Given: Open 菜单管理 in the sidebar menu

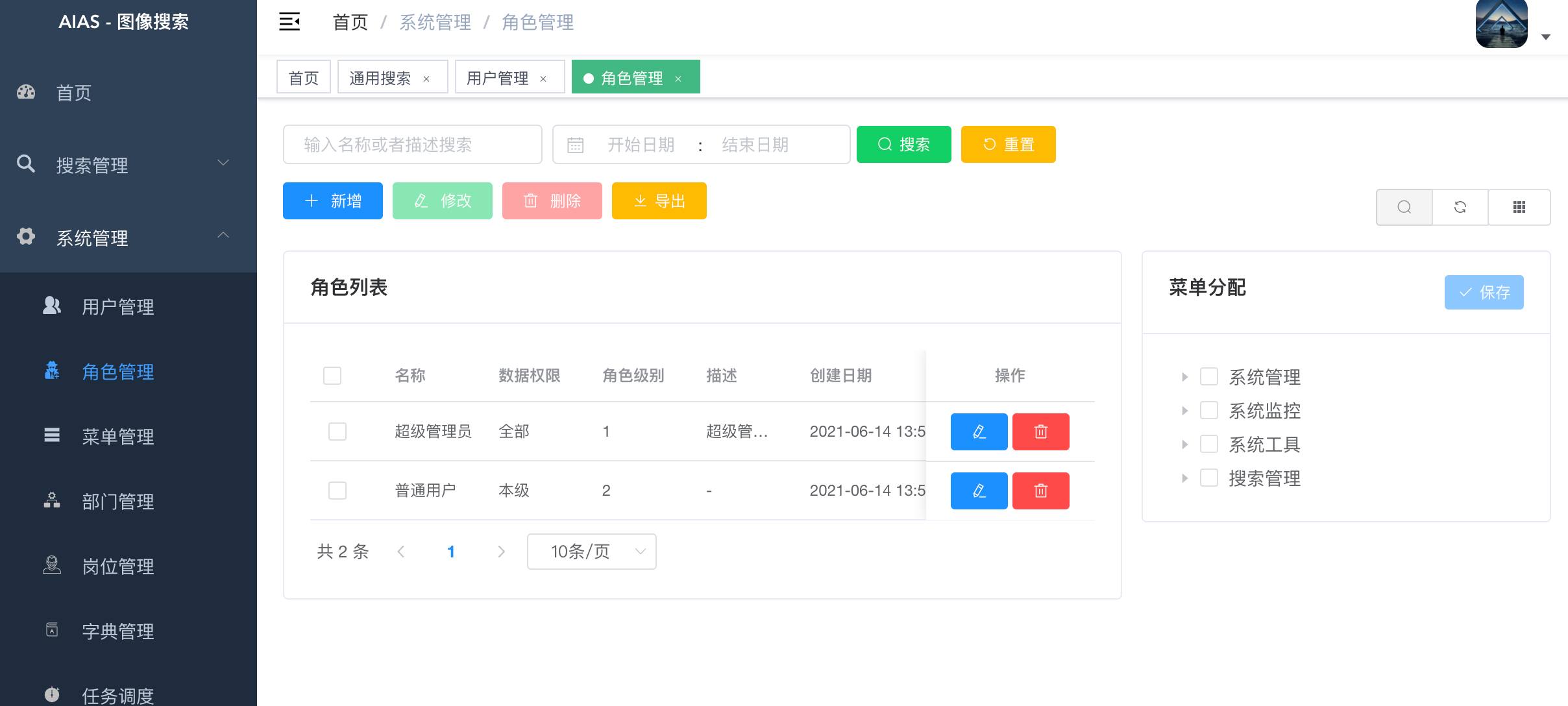Looking at the screenshot, I should pyautogui.click(x=118, y=436).
